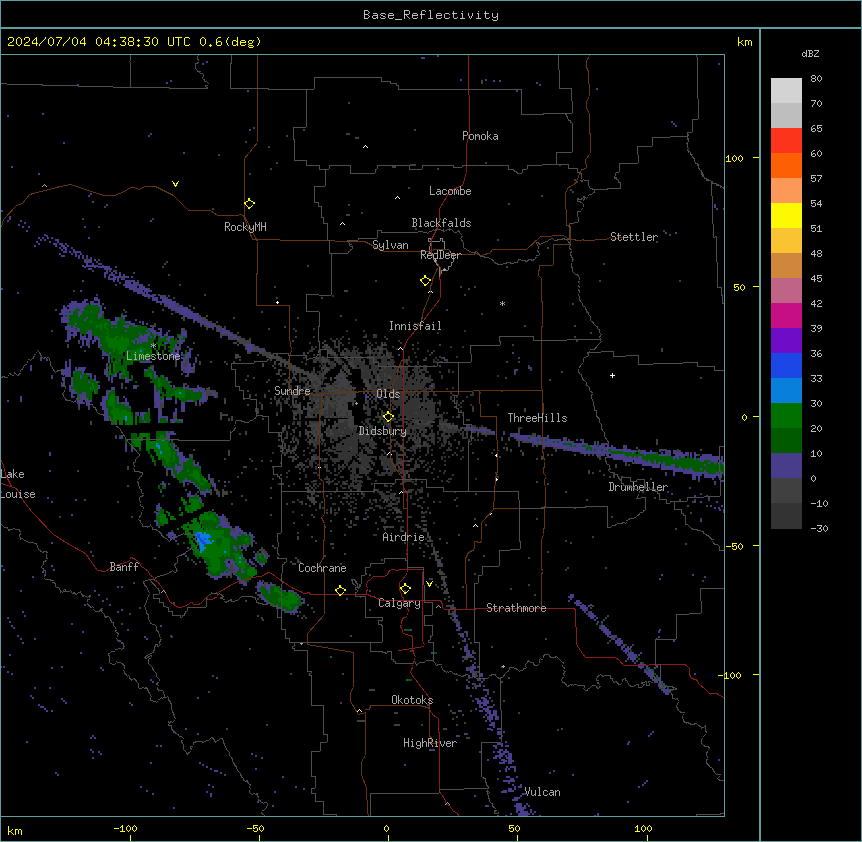Click the yellow diamond marker right of Cochrane
This screenshot has width=862, height=842.
pyautogui.click(x=340, y=590)
